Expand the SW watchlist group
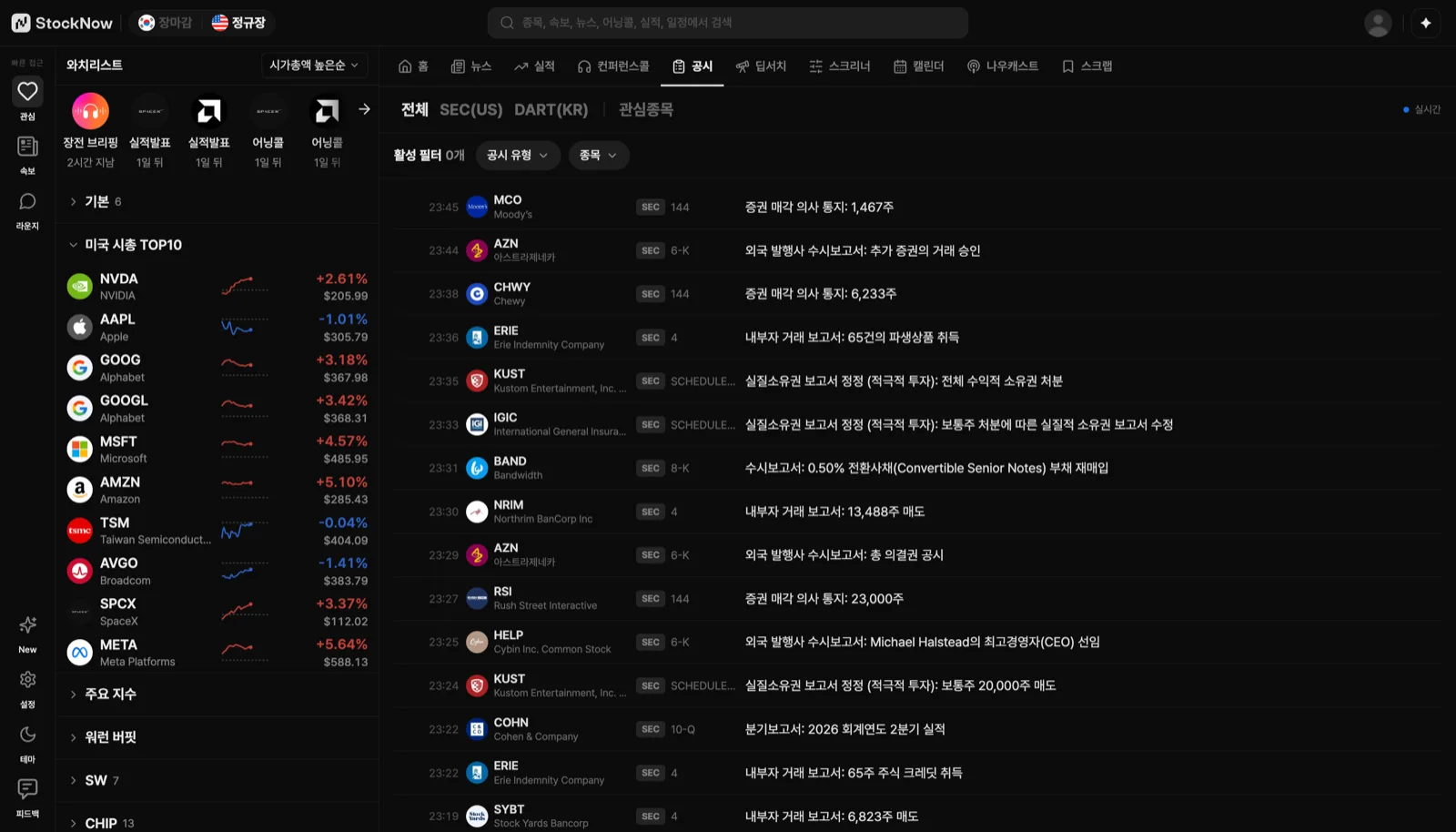 (217, 780)
